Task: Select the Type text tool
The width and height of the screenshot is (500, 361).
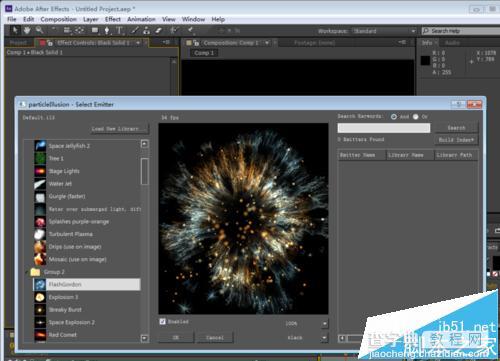Action: coord(119,31)
